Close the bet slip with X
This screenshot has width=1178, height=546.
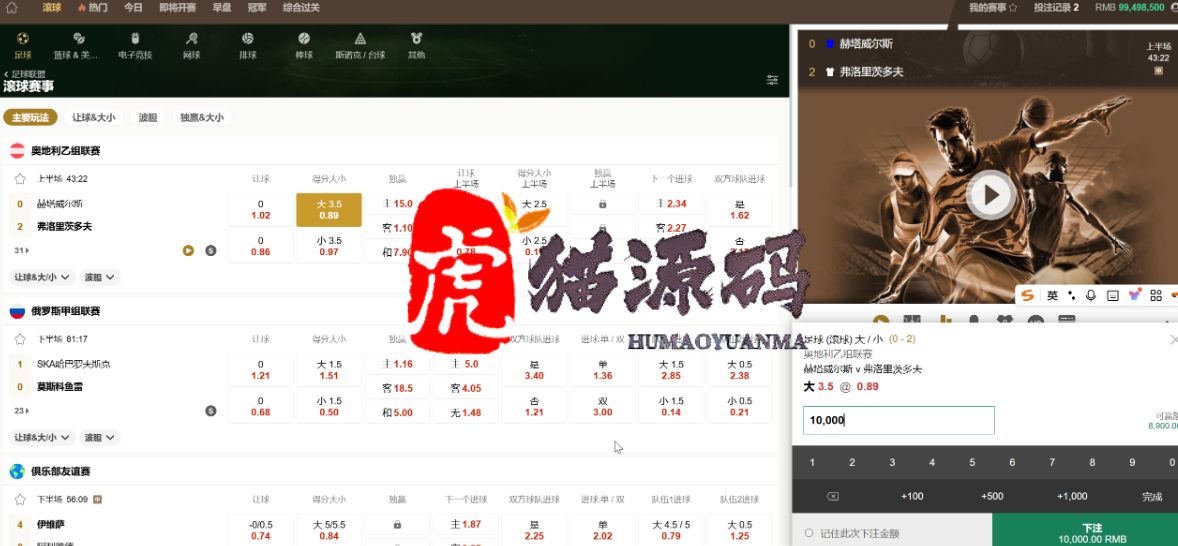coord(1174,339)
